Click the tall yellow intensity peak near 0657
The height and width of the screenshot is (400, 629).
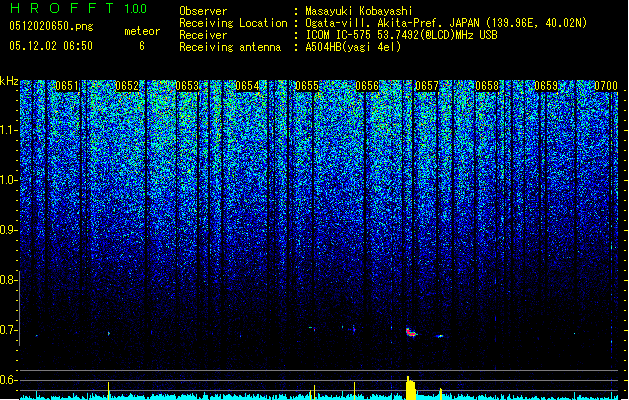[410, 388]
